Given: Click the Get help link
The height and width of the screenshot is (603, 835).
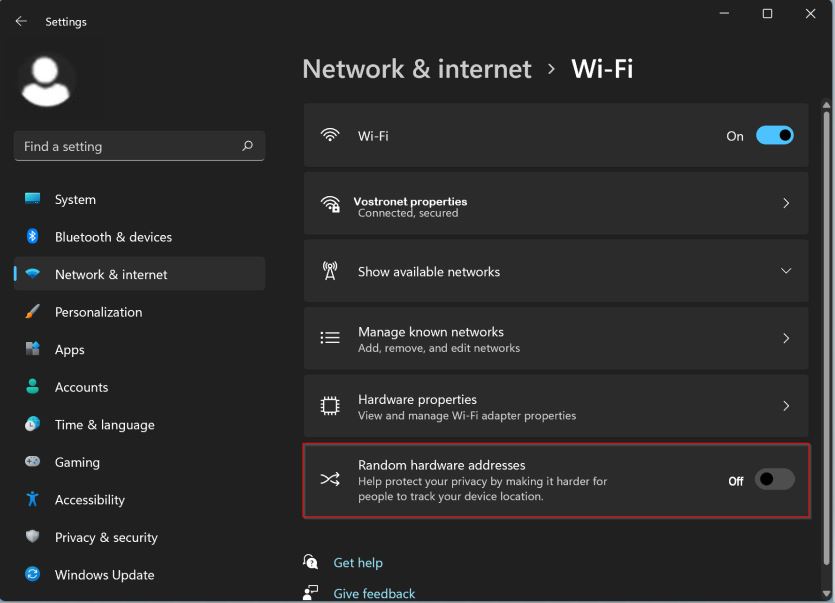Looking at the screenshot, I should pyautogui.click(x=358, y=563).
